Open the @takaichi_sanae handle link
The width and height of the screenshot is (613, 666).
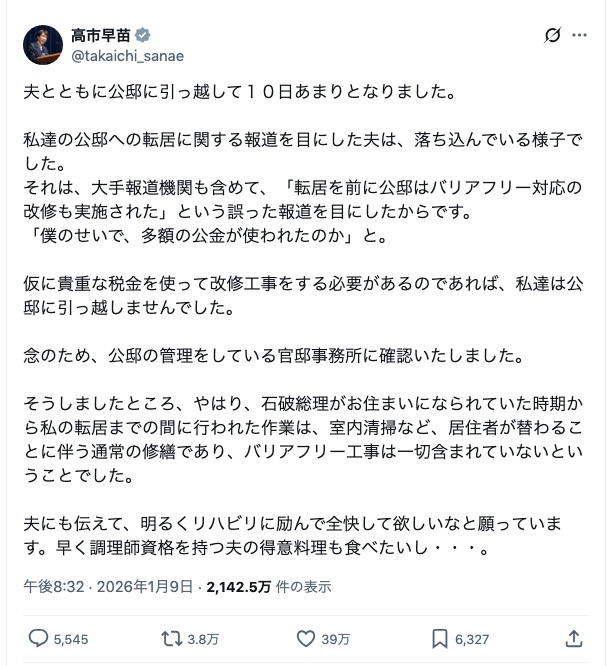[113, 56]
